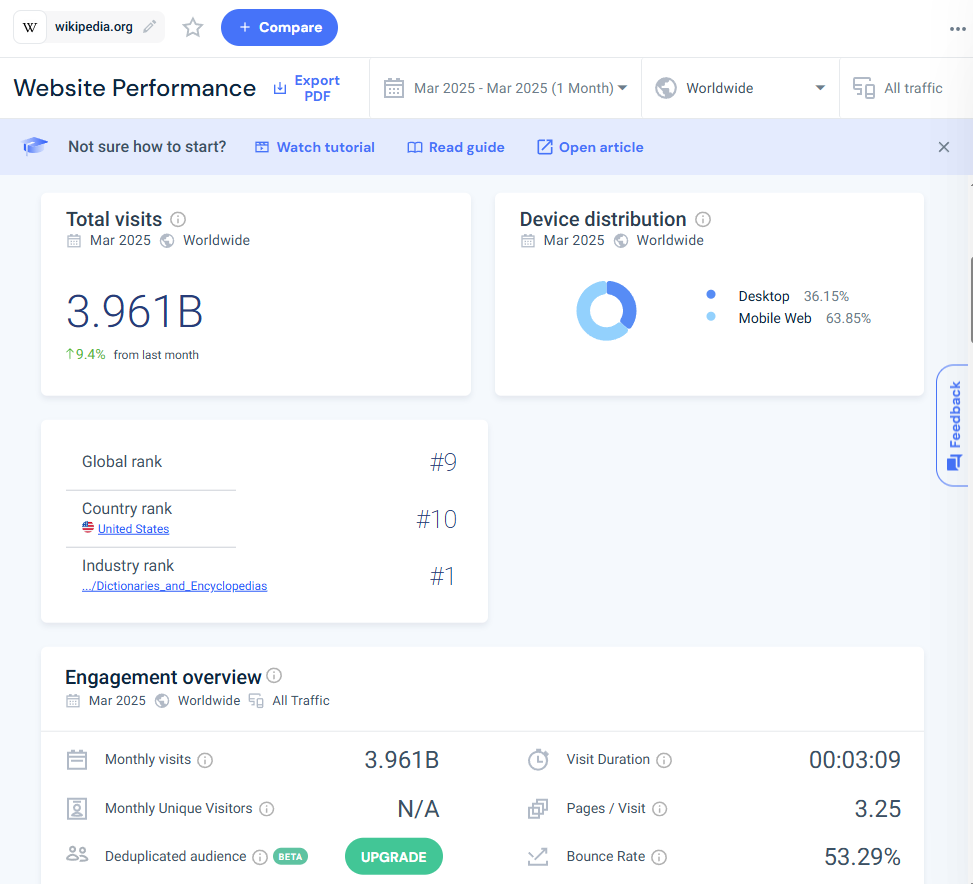
Task: Click the Website Performance page heading
Action: pos(135,88)
